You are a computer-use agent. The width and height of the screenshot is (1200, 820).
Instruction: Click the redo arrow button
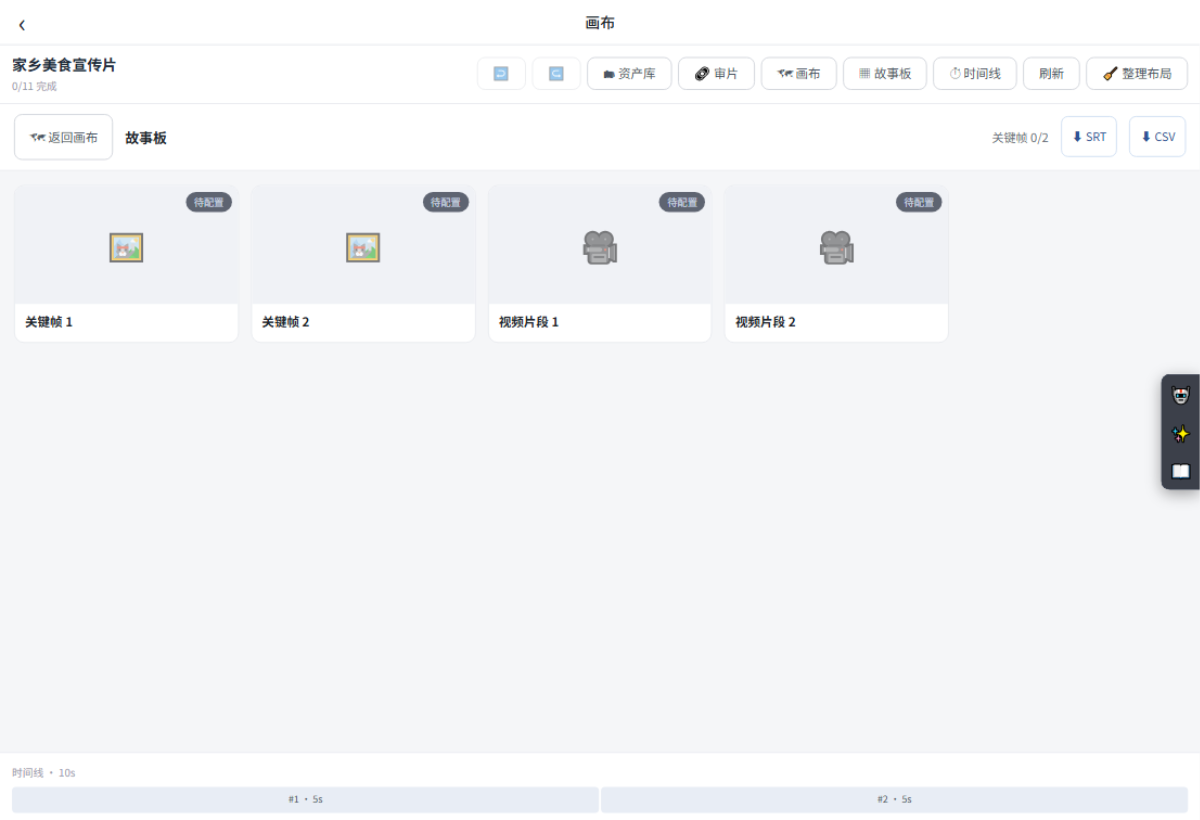point(556,74)
